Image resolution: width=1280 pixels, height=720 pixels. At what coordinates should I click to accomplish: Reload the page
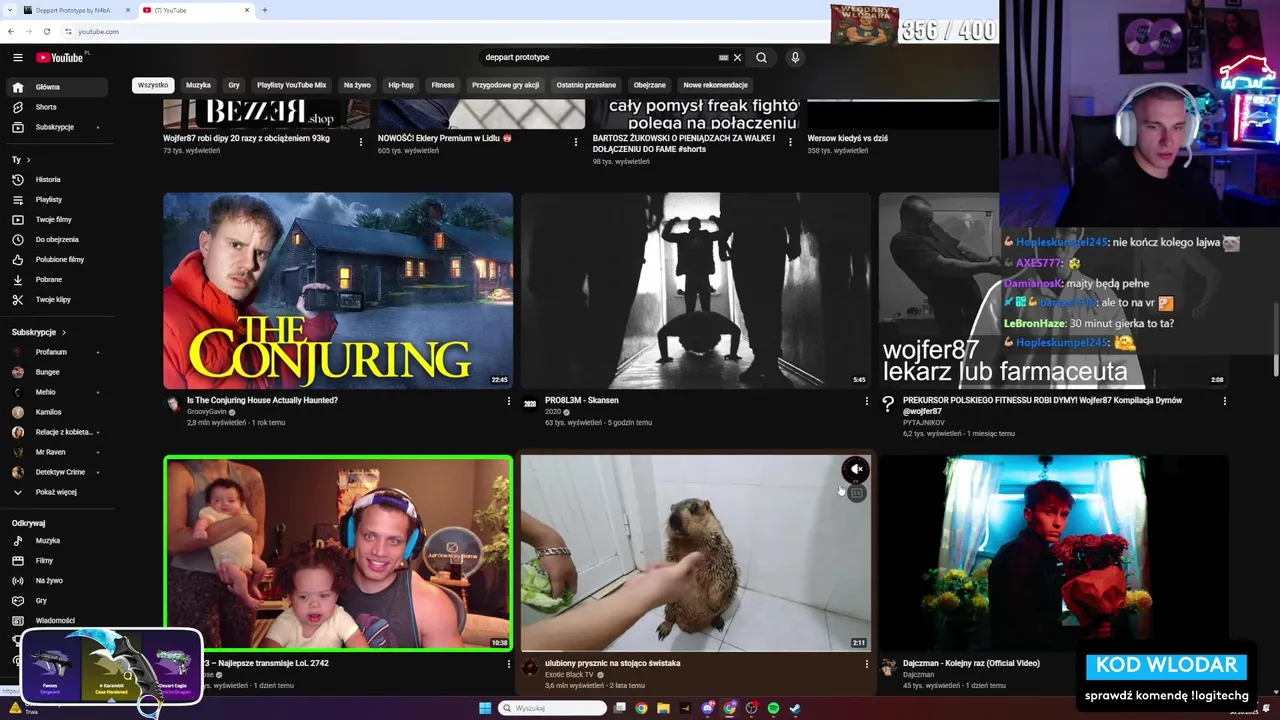[47, 32]
